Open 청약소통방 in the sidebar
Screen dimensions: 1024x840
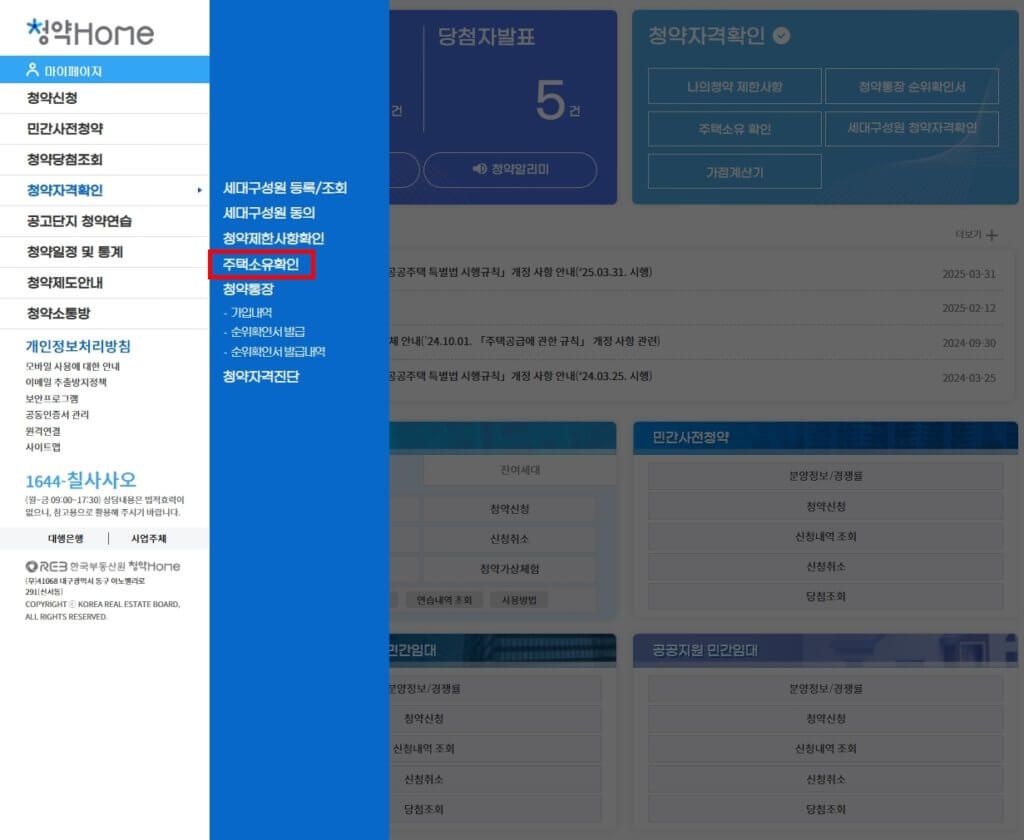click(x=104, y=313)
